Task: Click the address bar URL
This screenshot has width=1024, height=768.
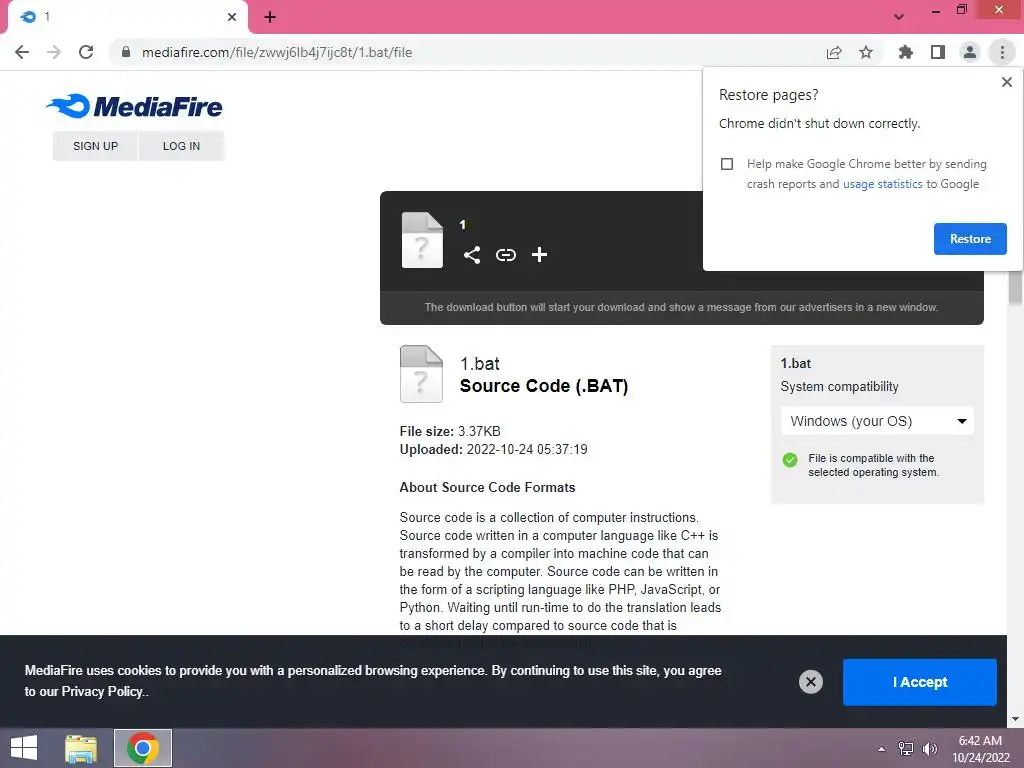Action: 277,52
